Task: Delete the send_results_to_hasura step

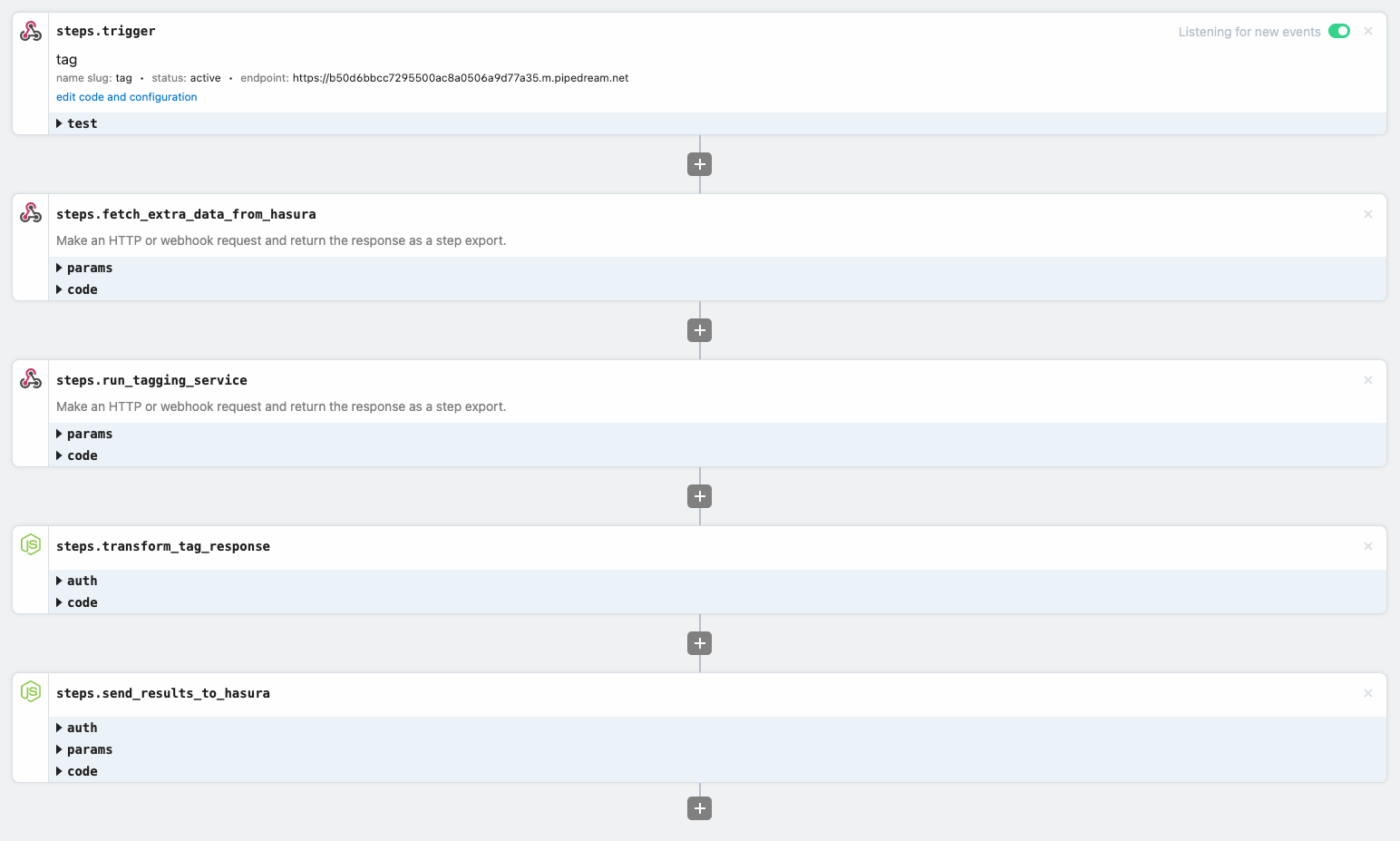Action: 1368,693
